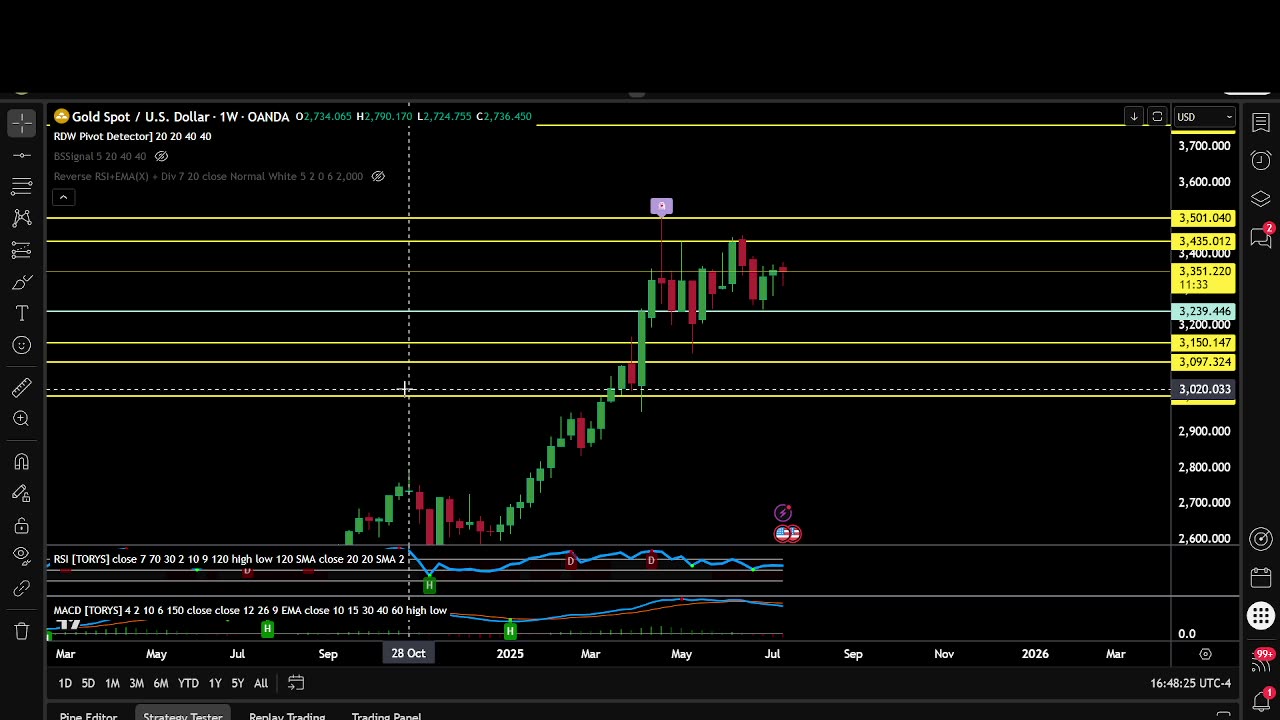Click the 3,435.012 price level label
This screenshot has width=1280, height=720.
(1204, 241)
